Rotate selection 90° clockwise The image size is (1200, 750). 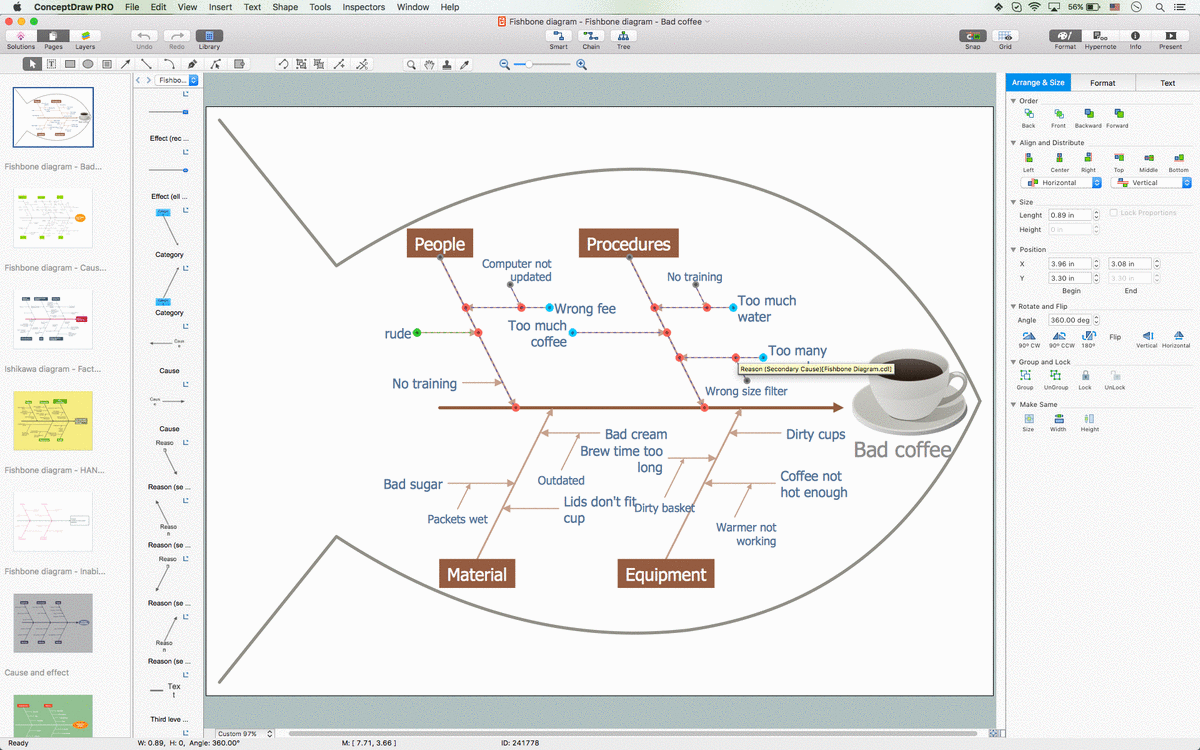1029,336
